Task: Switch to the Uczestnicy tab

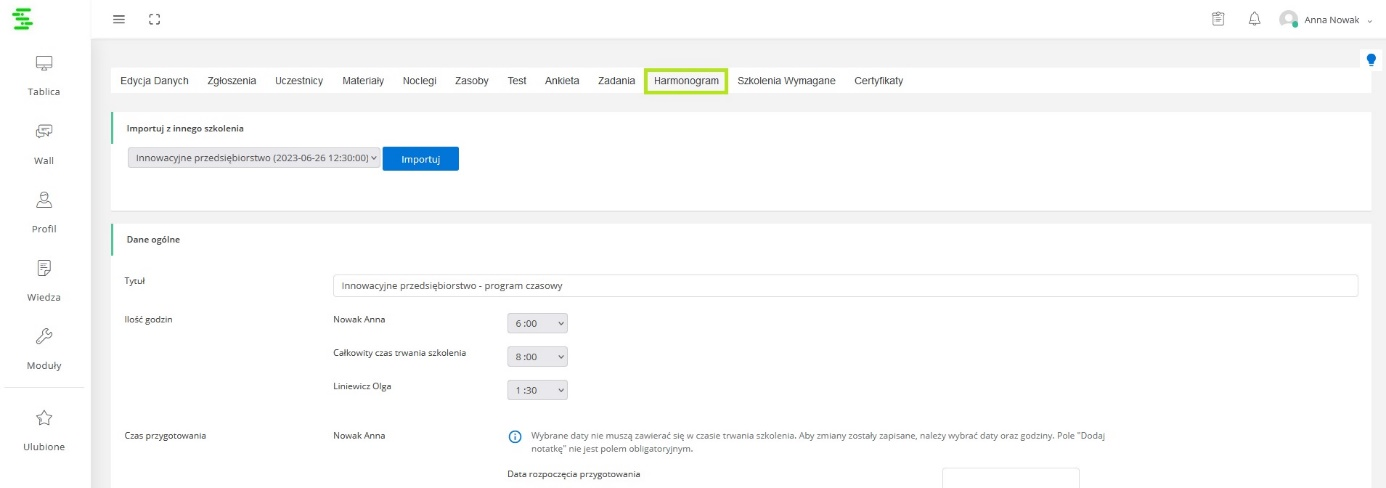Action: pos(299,81)
